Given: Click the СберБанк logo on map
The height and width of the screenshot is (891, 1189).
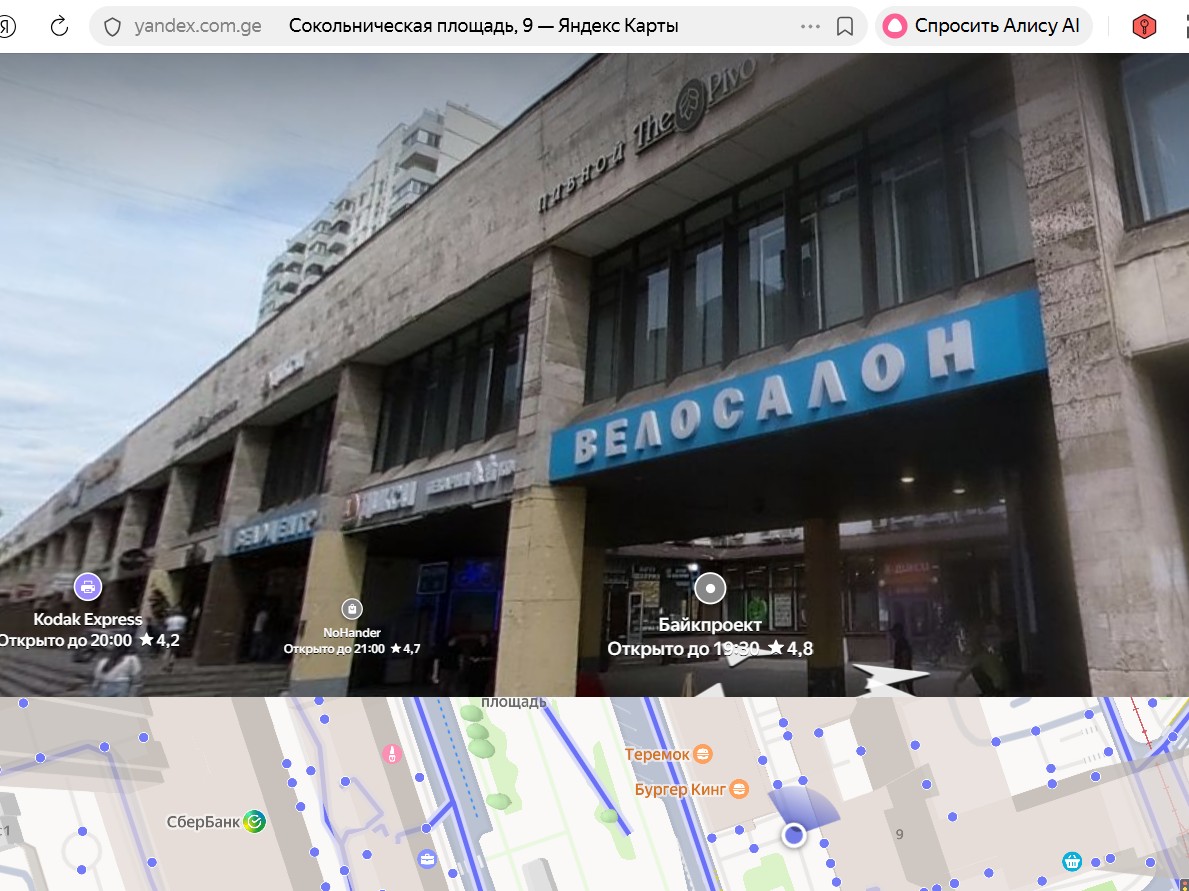Looking at the screenshot, I should 254,821.
